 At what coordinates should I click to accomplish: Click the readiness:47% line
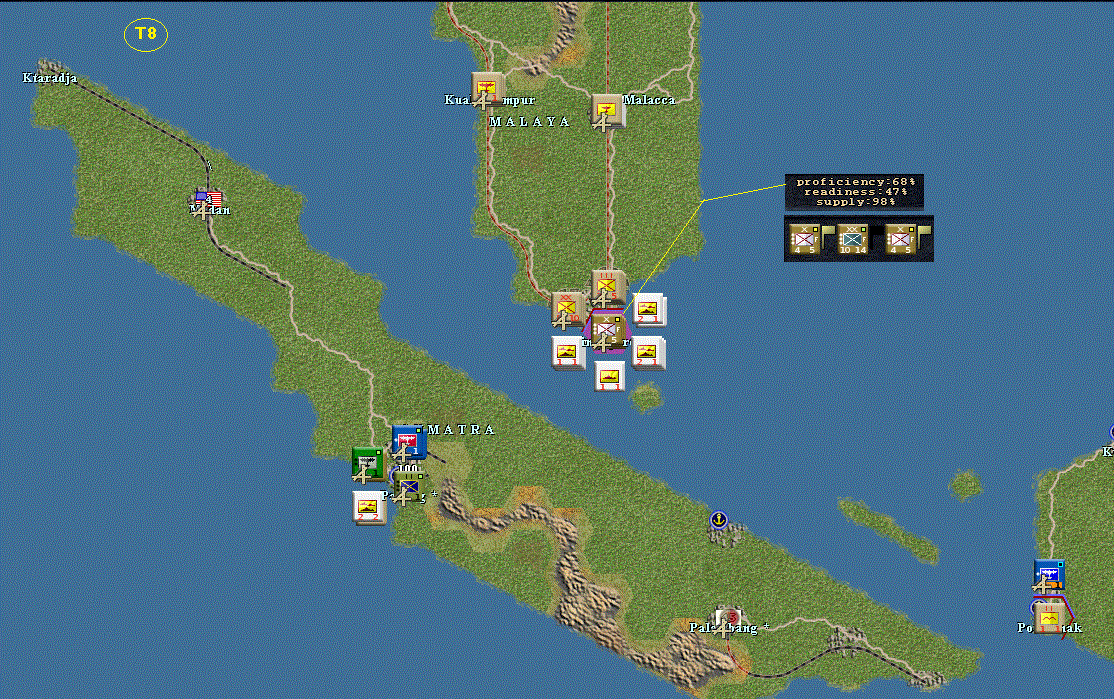tap(855, 192)
